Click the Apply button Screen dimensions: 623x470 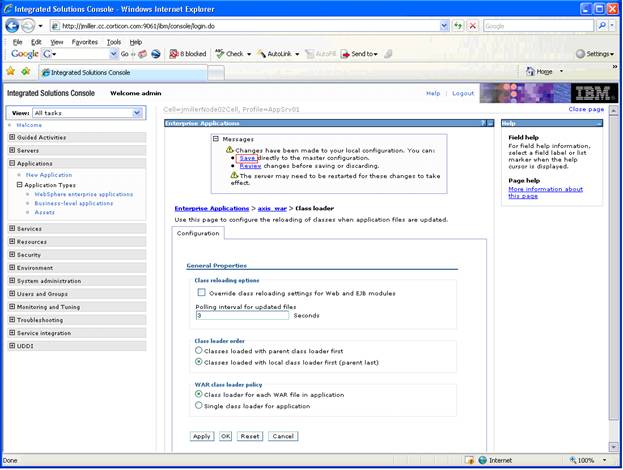pyautogui.click(x=202, y=436)
